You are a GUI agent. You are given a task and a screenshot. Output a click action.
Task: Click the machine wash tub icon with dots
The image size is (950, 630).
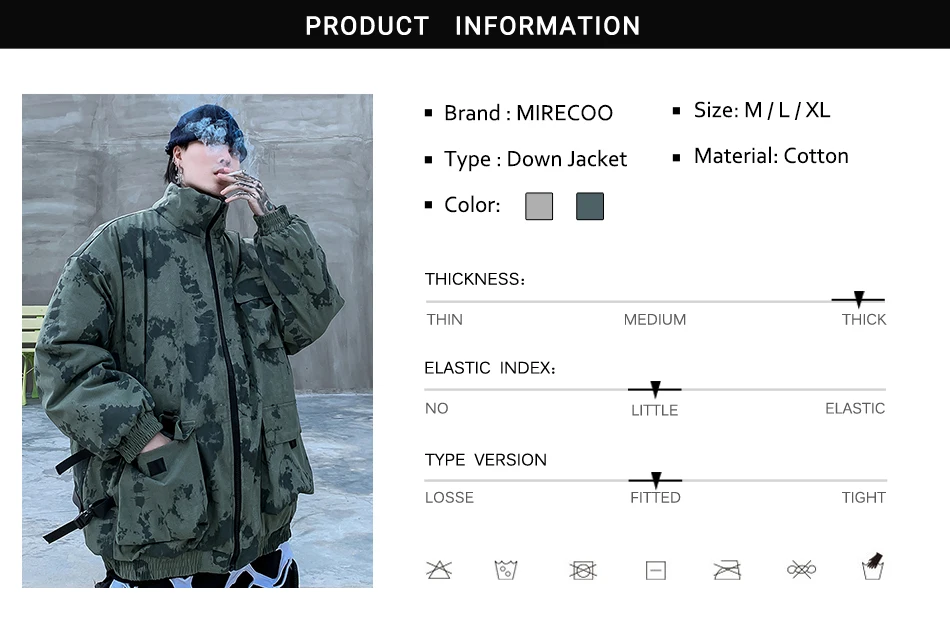tap(505, 570)
